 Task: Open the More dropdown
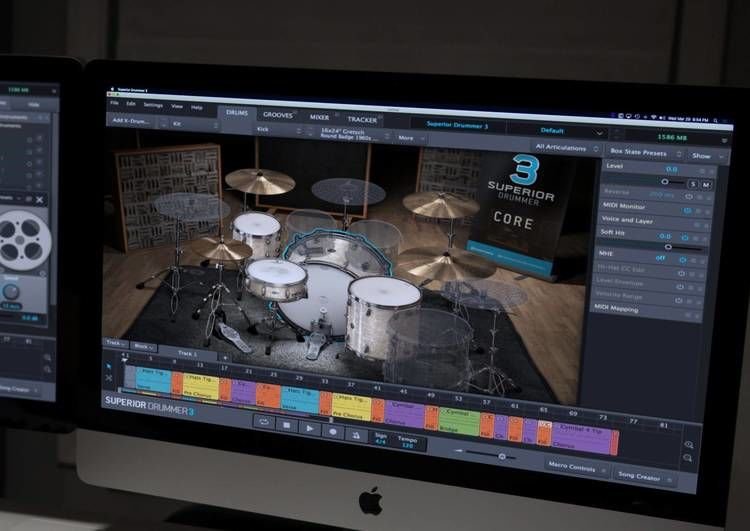pyautogui.click(x=410, y=138)
